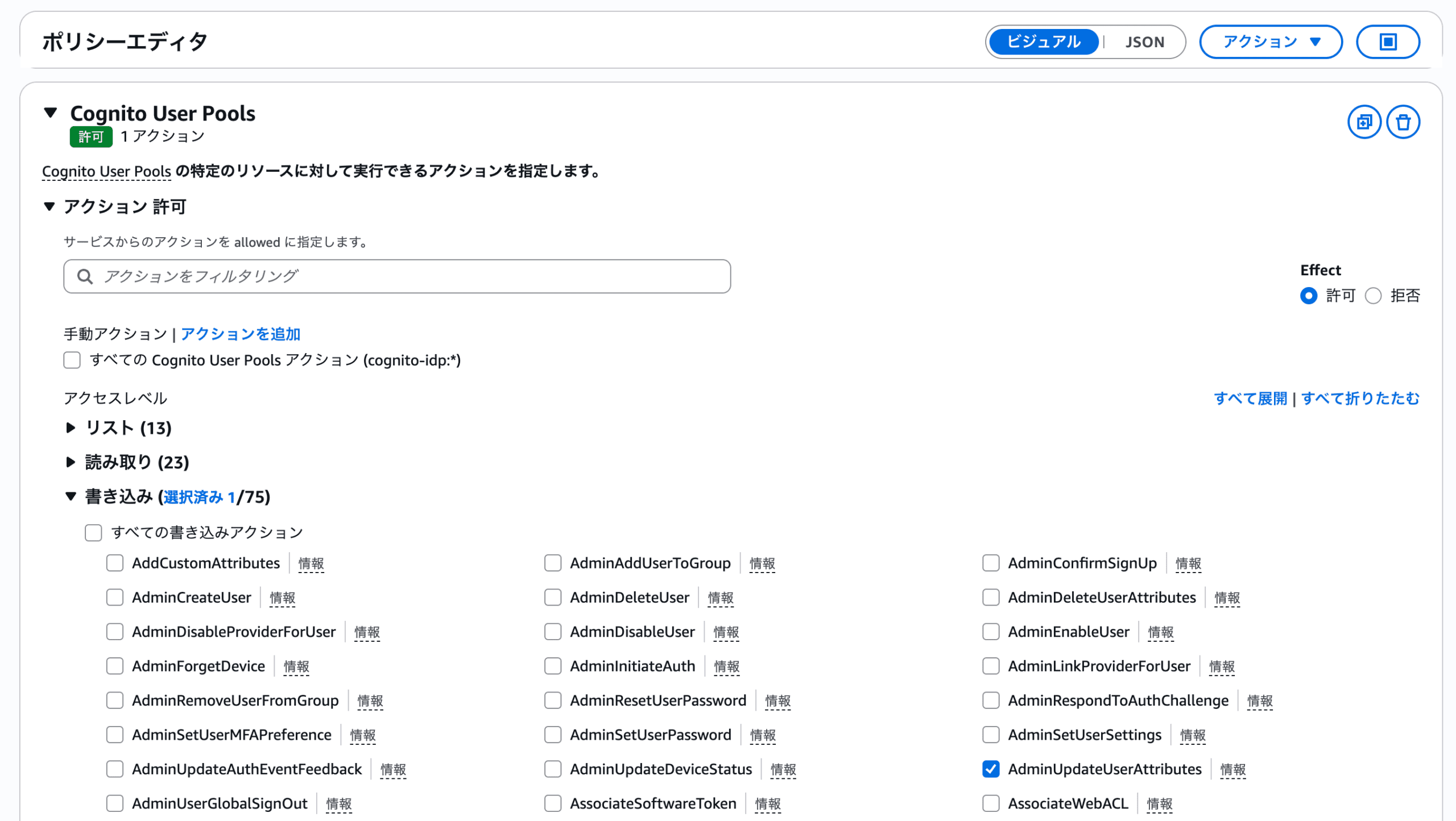
Task: Click the アクションを追加 link
Action: coord(240,334)
